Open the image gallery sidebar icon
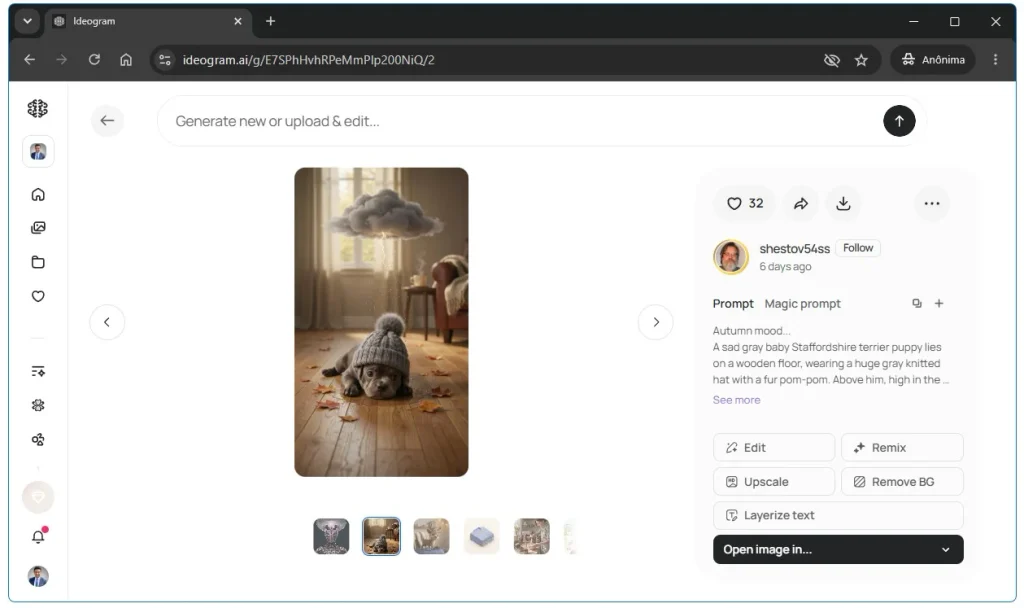 coord(38,228)
